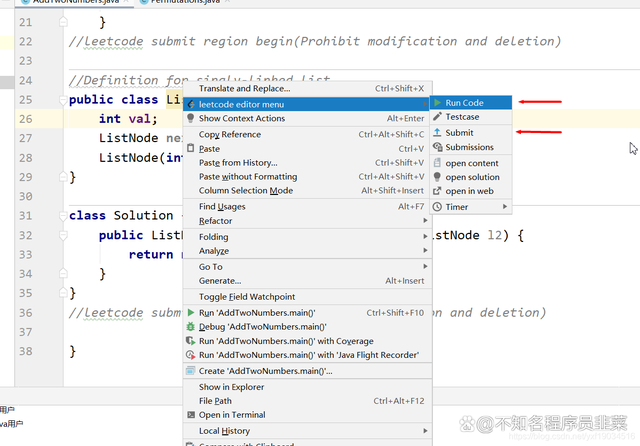Click the leetcode submit region begin comment
Image resolution: width=640 pixels, height=446 pixels.
point(315,41)
